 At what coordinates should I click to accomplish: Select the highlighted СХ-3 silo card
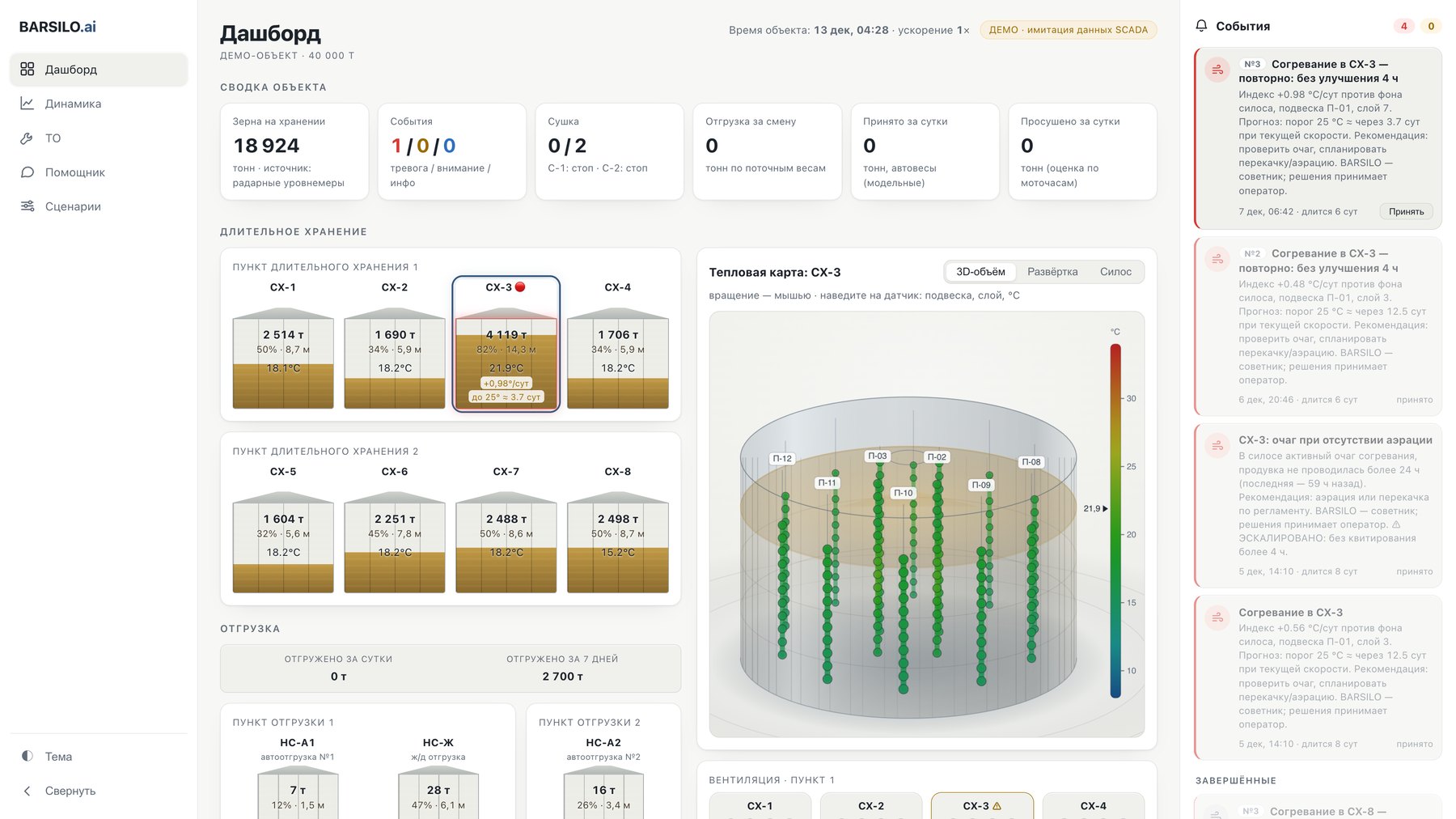[x=506, y=344]
